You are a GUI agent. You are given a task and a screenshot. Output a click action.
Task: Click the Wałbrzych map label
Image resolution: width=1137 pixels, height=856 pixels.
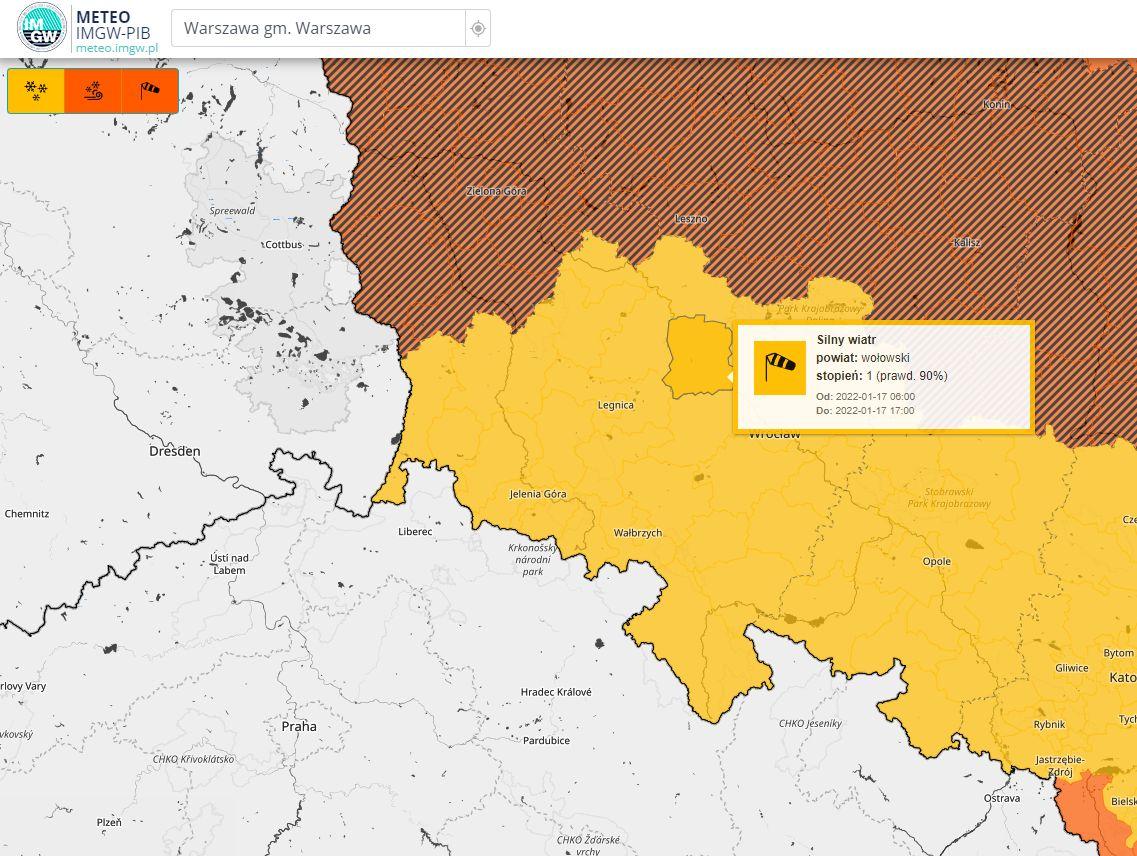pos(638,532)
